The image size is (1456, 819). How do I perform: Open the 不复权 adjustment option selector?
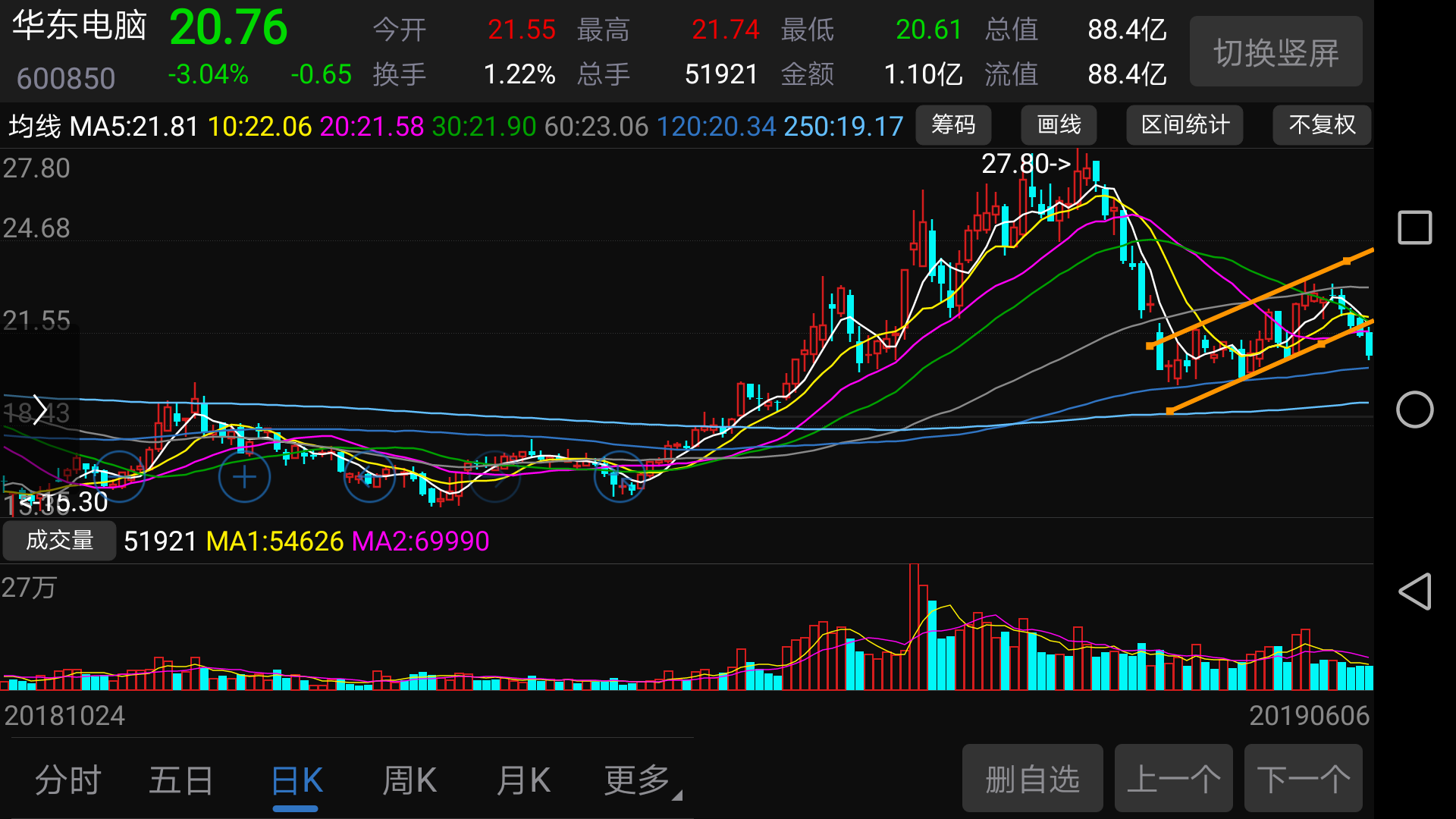1322,125
